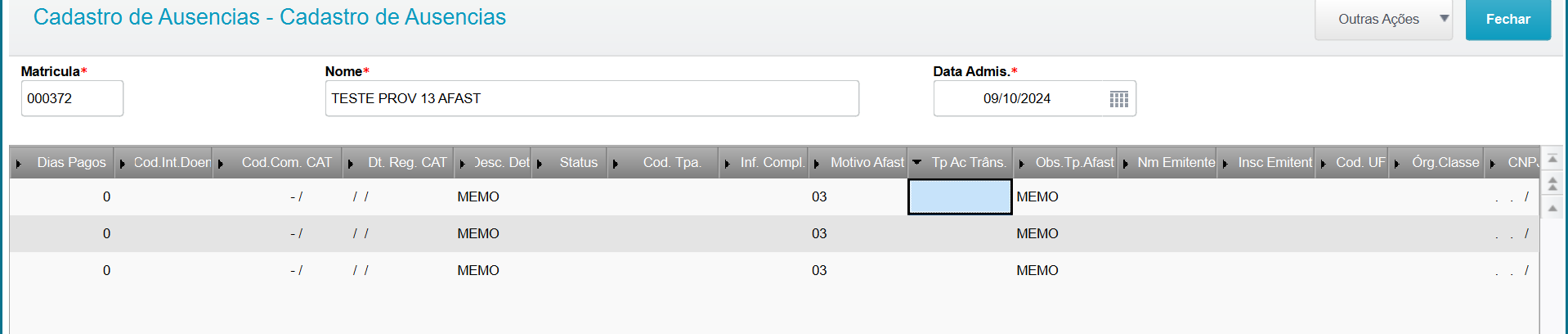Click the Dt. Reg. CAT column header
Image resolution: width=1568 pixels, height=334 pixels.
tap(407, 162)
